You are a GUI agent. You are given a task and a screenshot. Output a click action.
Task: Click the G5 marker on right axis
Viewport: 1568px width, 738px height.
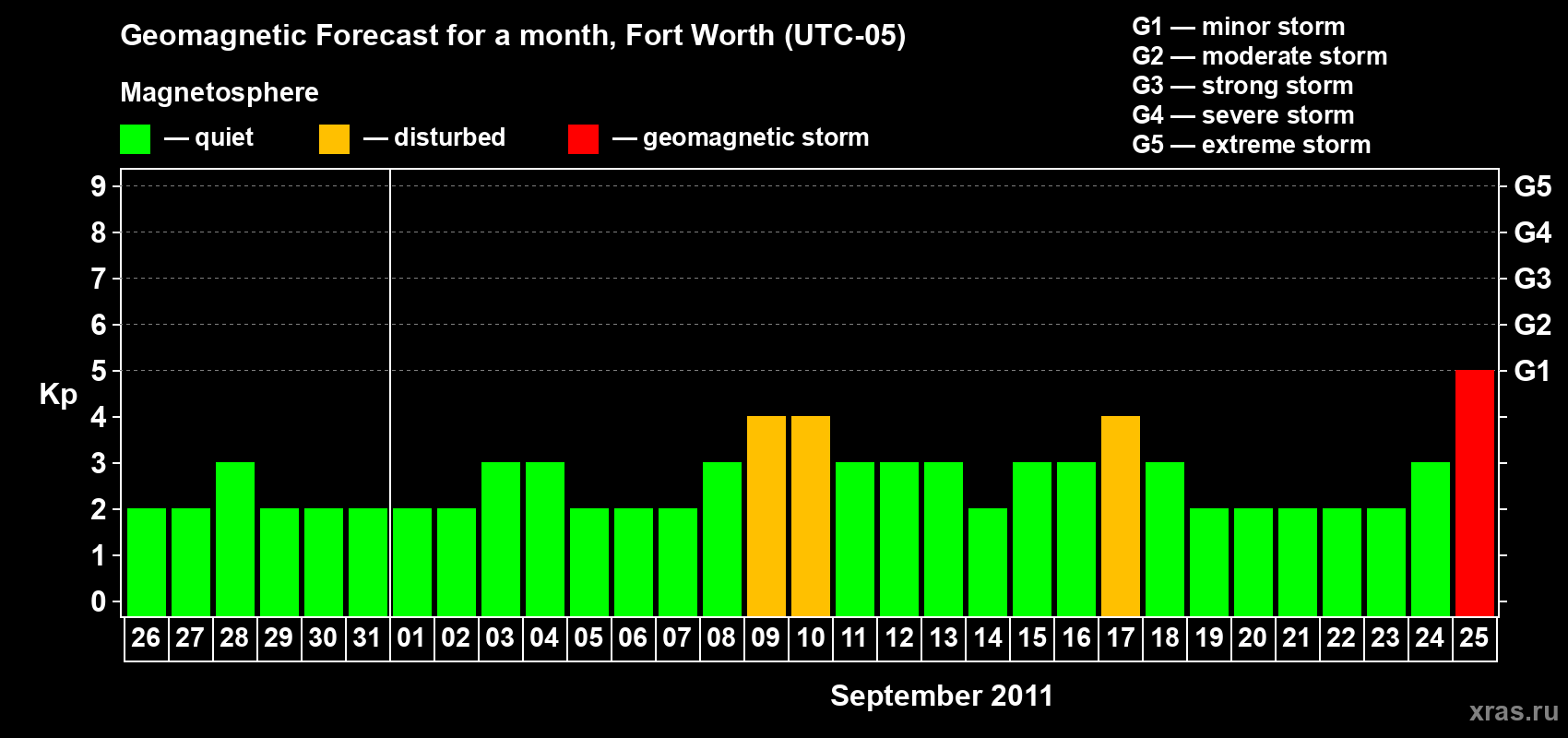click(1532, 186)
